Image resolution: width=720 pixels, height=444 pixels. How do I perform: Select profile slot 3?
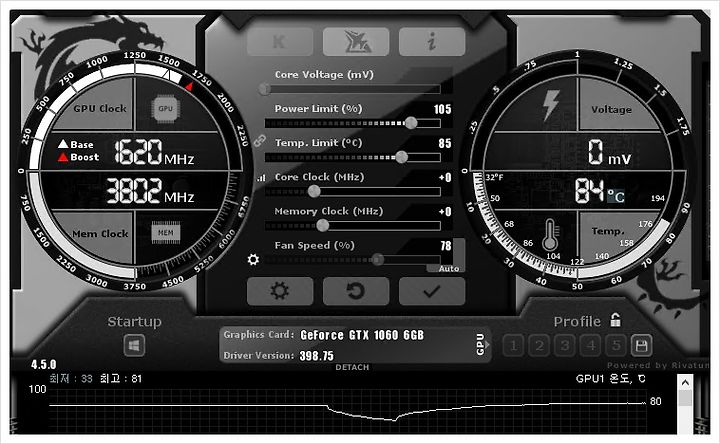coord(565,346)
